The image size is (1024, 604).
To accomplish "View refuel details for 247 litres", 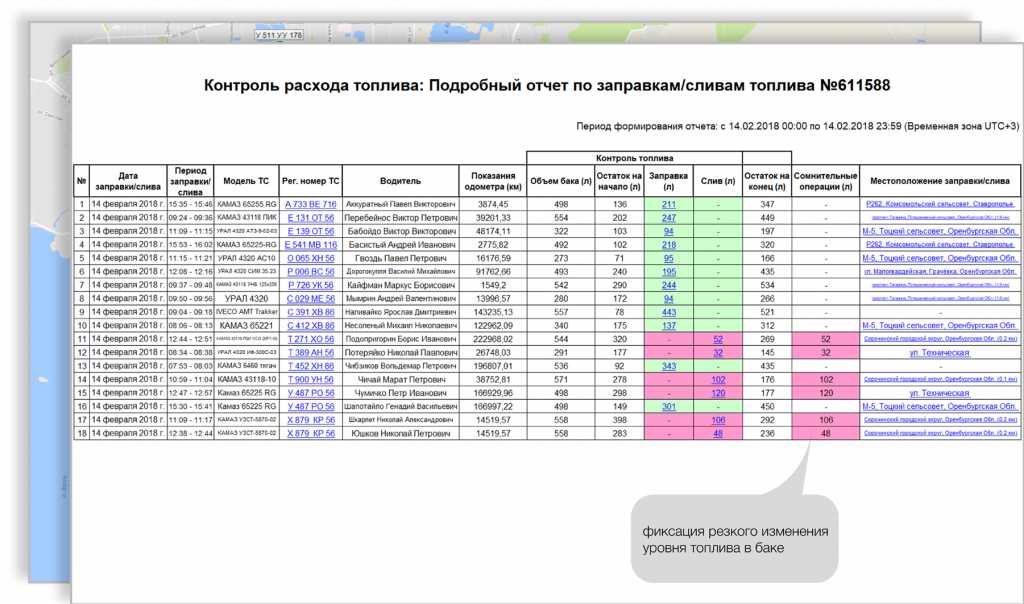I will (x=669, y=218).
